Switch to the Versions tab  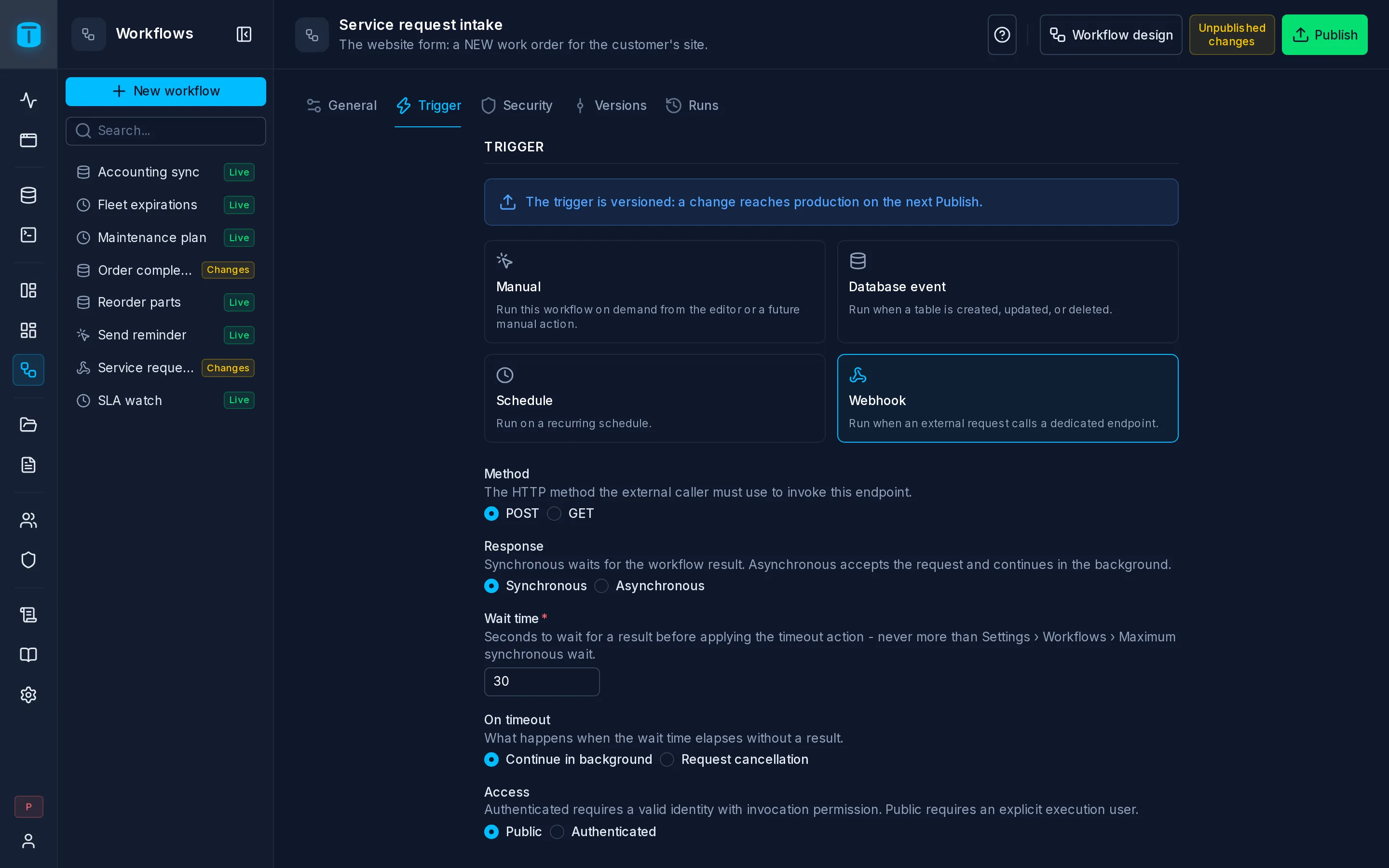pos(611,106)
